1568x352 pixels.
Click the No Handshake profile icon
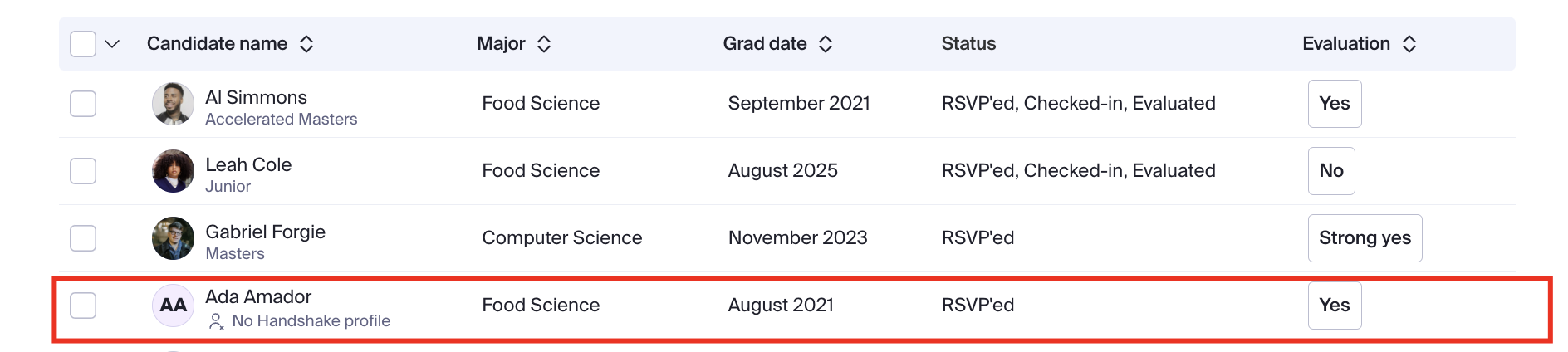216,321
